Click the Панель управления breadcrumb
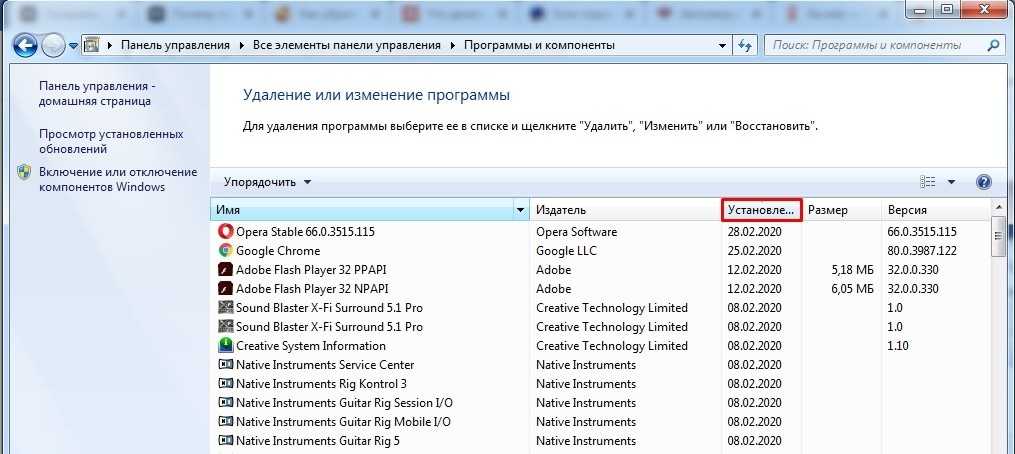Screen dimensions: 1015x454 174,45
